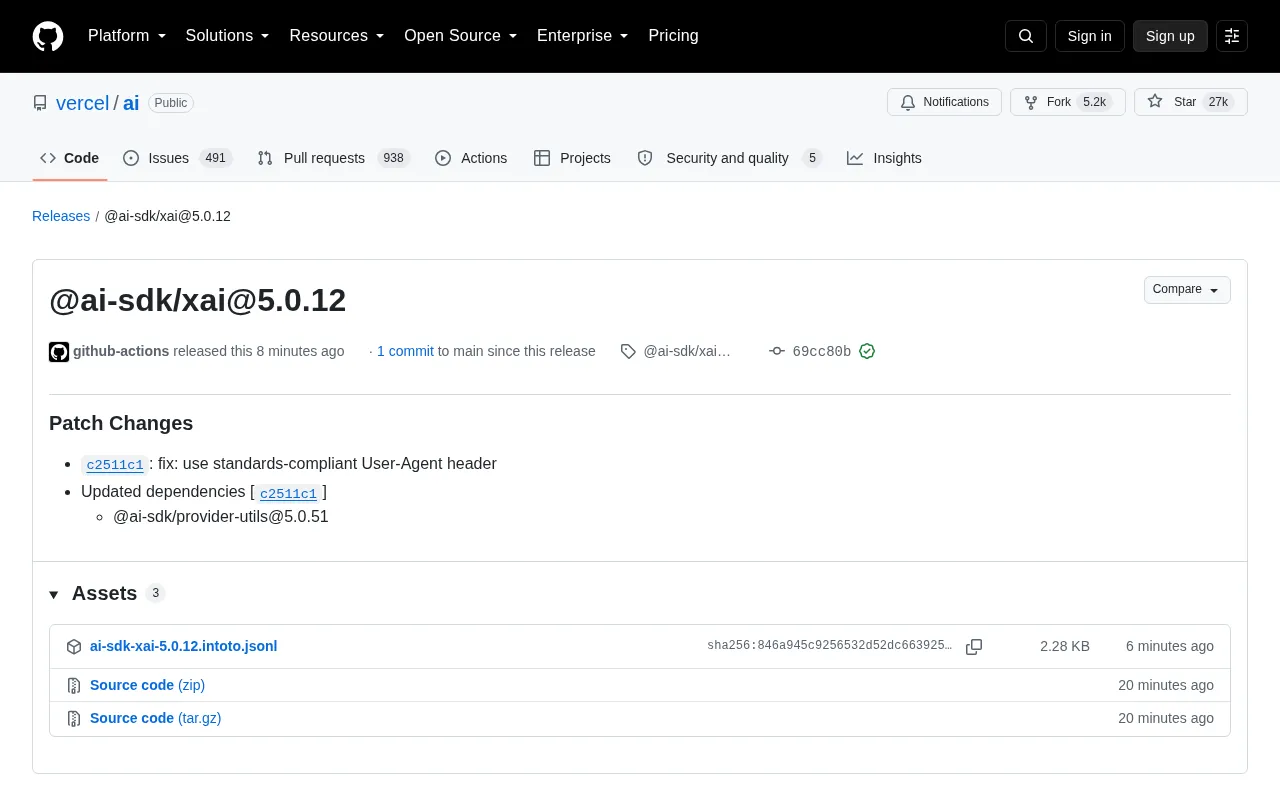Click the repository icon beside vercel
The width and height of the screenshot is (1280, 800).
coord(40,103)
